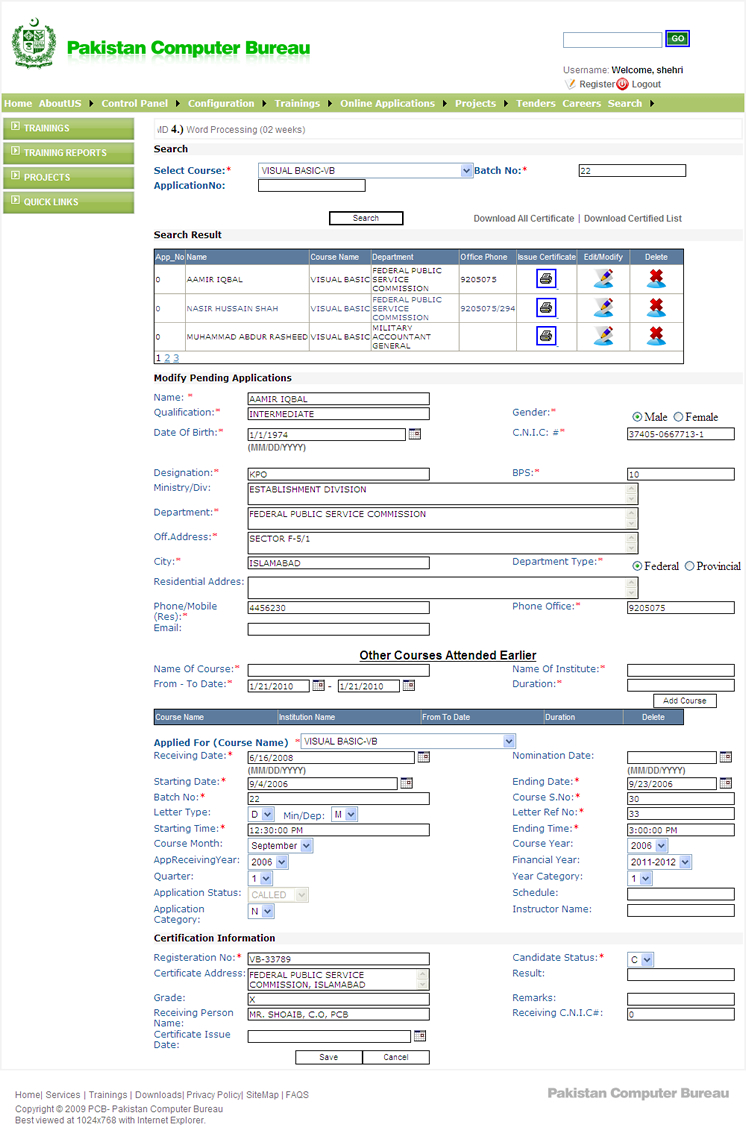This screenshot has height=1125, width=746.
Task: Click Download All Certificate link
Action: [524, 219]
